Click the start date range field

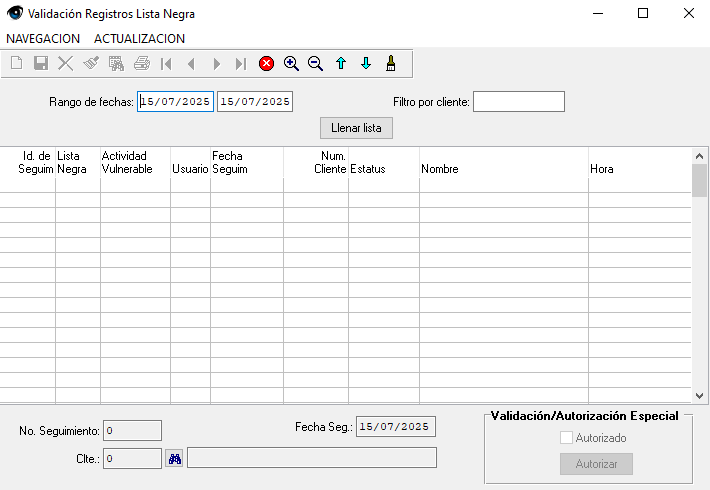(175, 102)
